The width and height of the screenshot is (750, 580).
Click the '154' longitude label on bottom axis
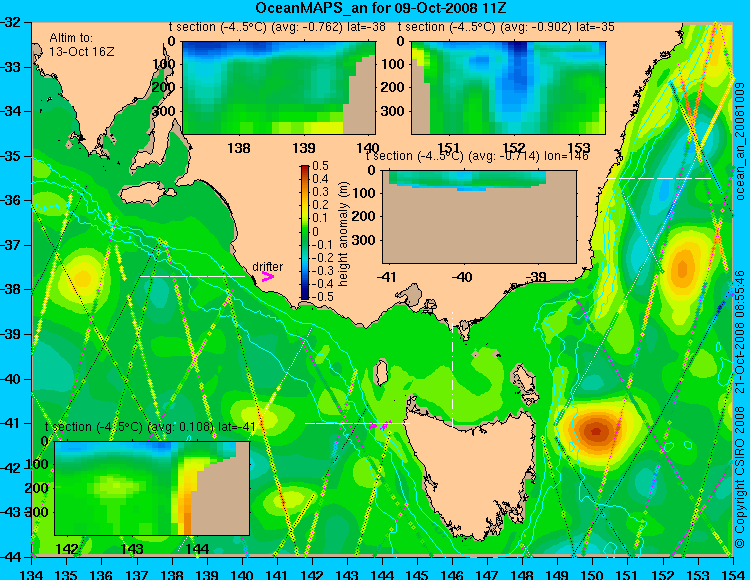[733, 574]
